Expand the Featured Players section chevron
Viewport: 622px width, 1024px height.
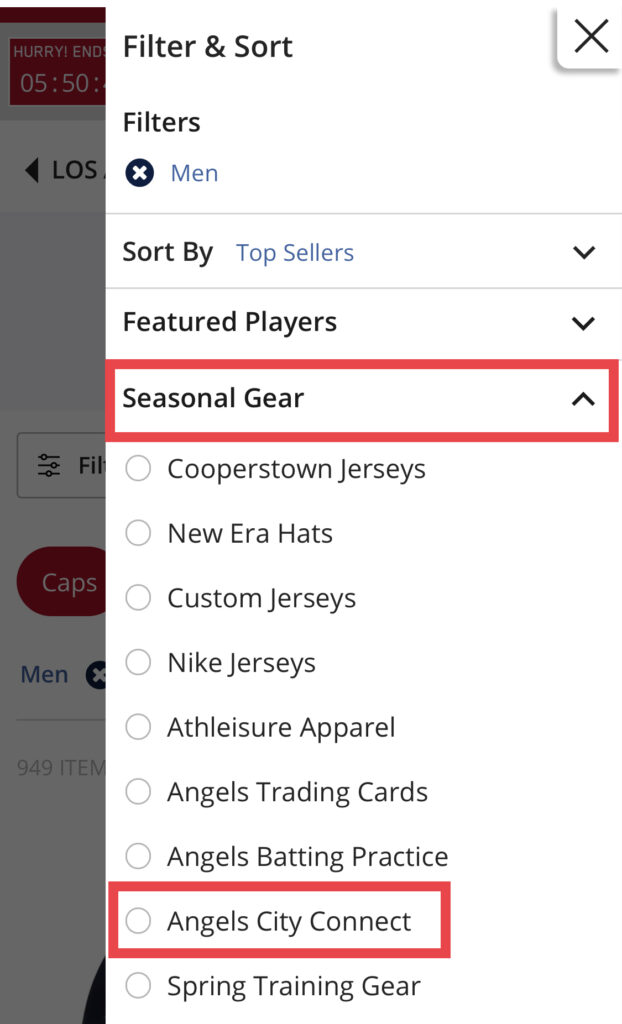point(584,323)
